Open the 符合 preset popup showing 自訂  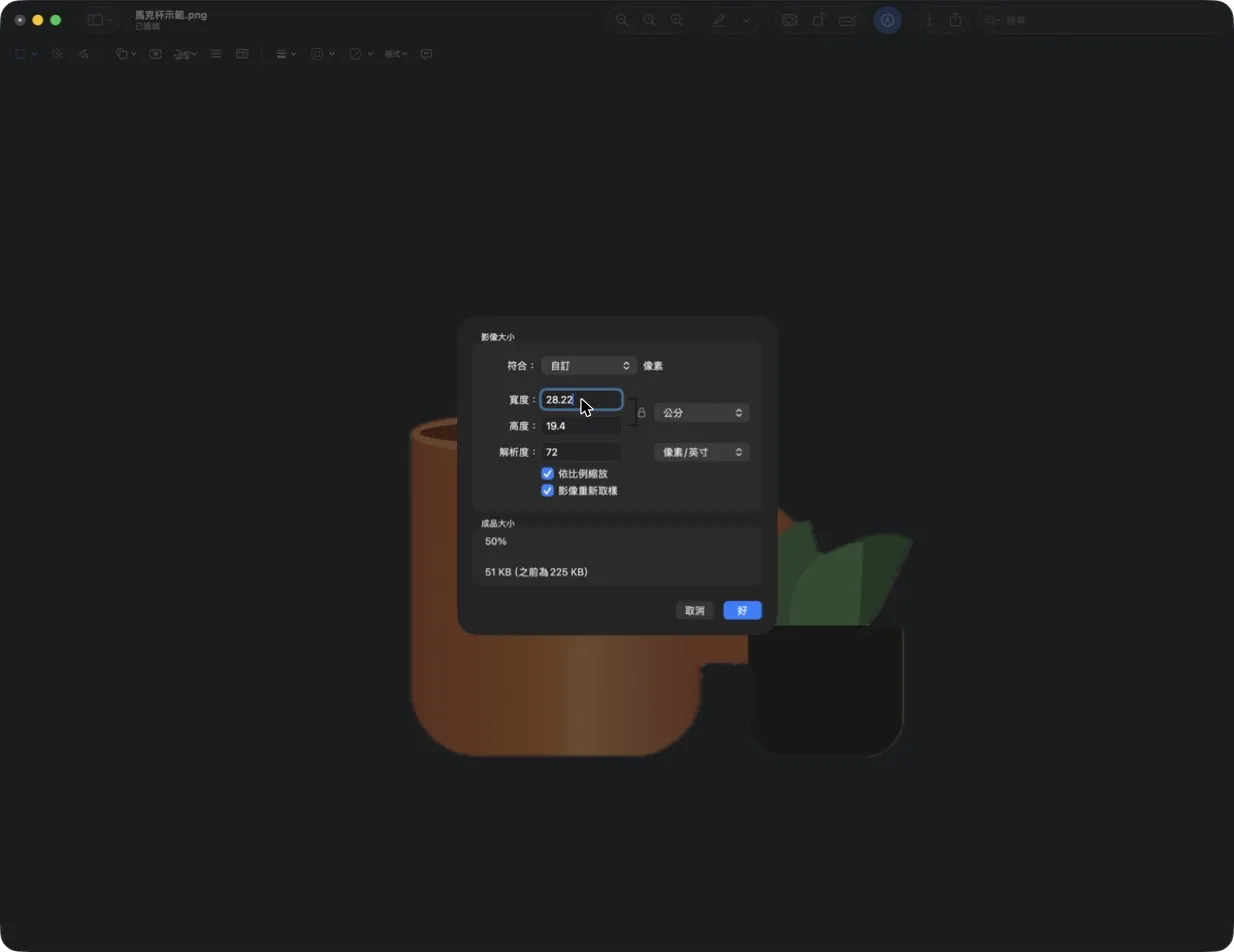589,366
